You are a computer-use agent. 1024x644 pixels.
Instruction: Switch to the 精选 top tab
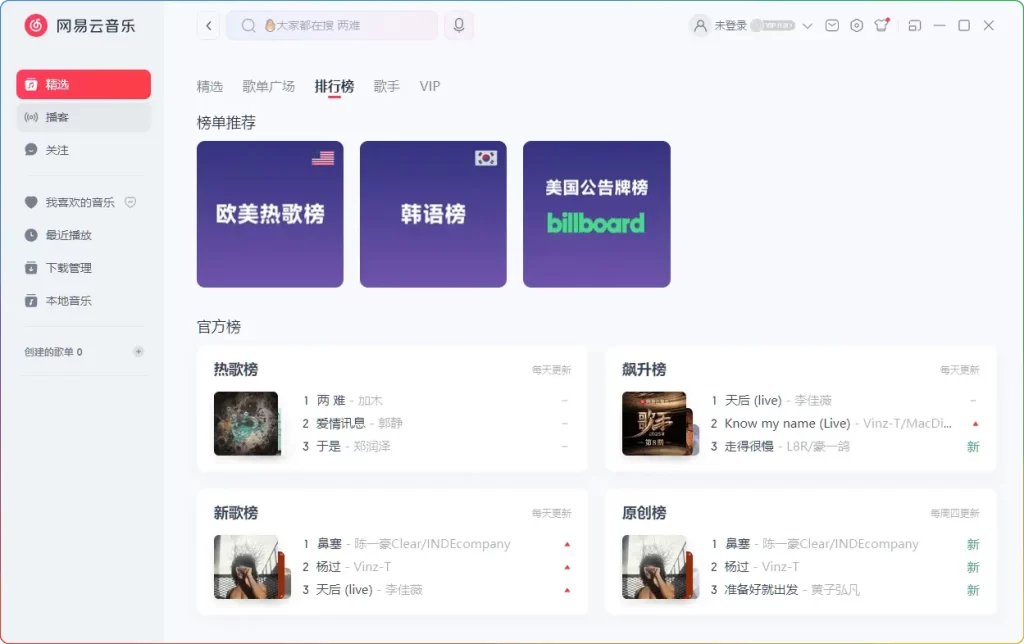[210, 86]
